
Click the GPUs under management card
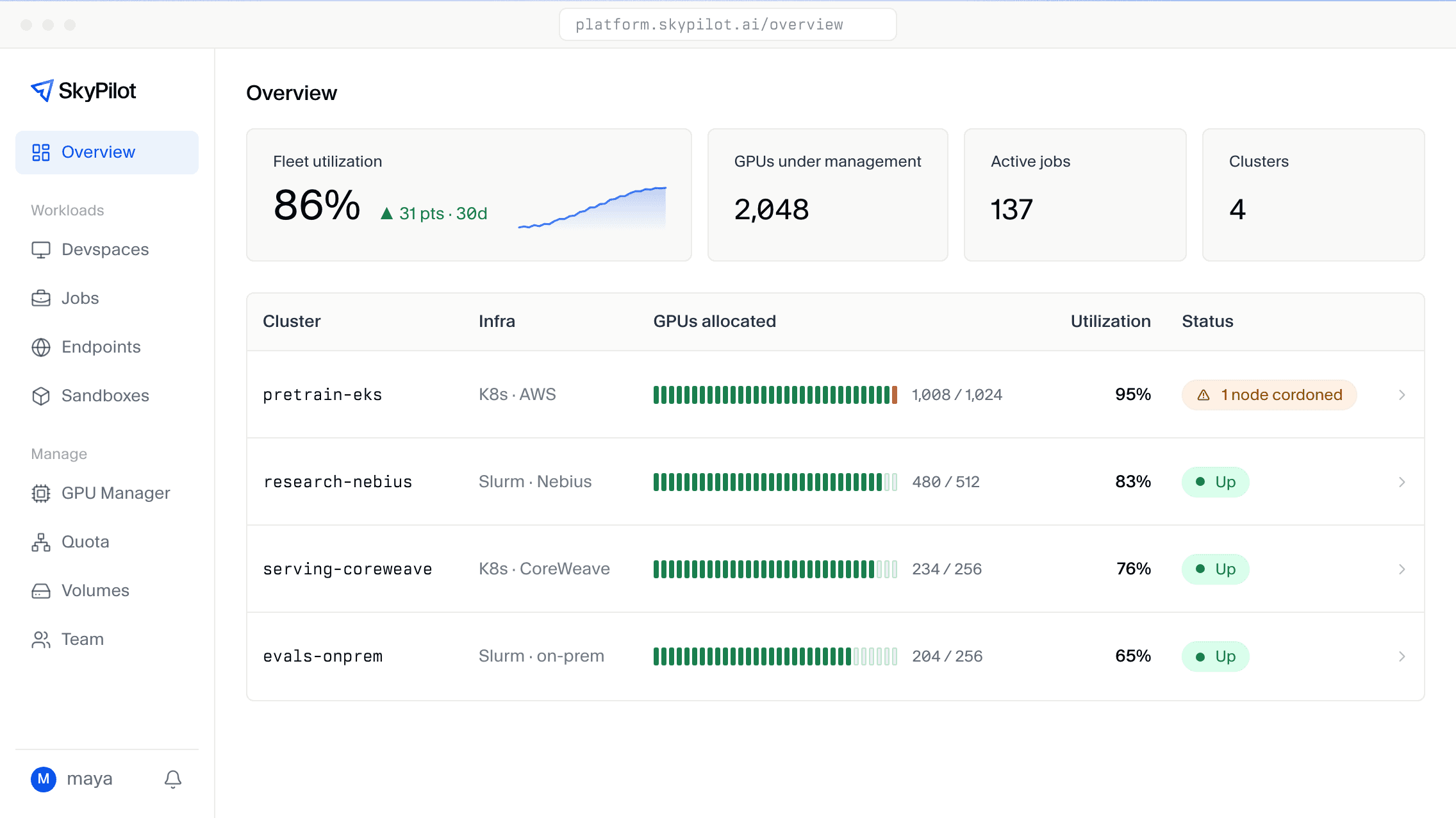(827, 195)
